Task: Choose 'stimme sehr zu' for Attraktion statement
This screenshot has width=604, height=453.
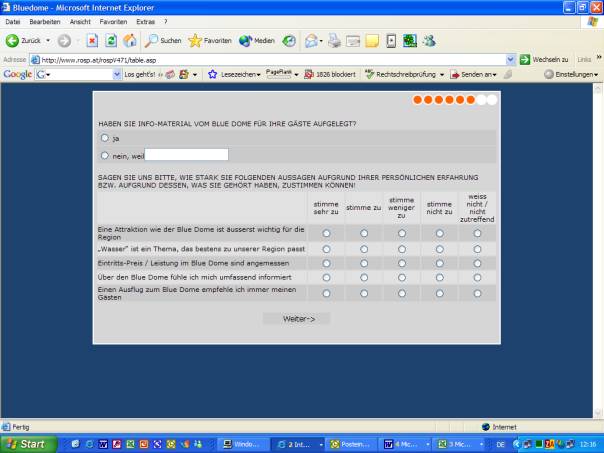Action: pyautogui.click(x=326, y=233)
